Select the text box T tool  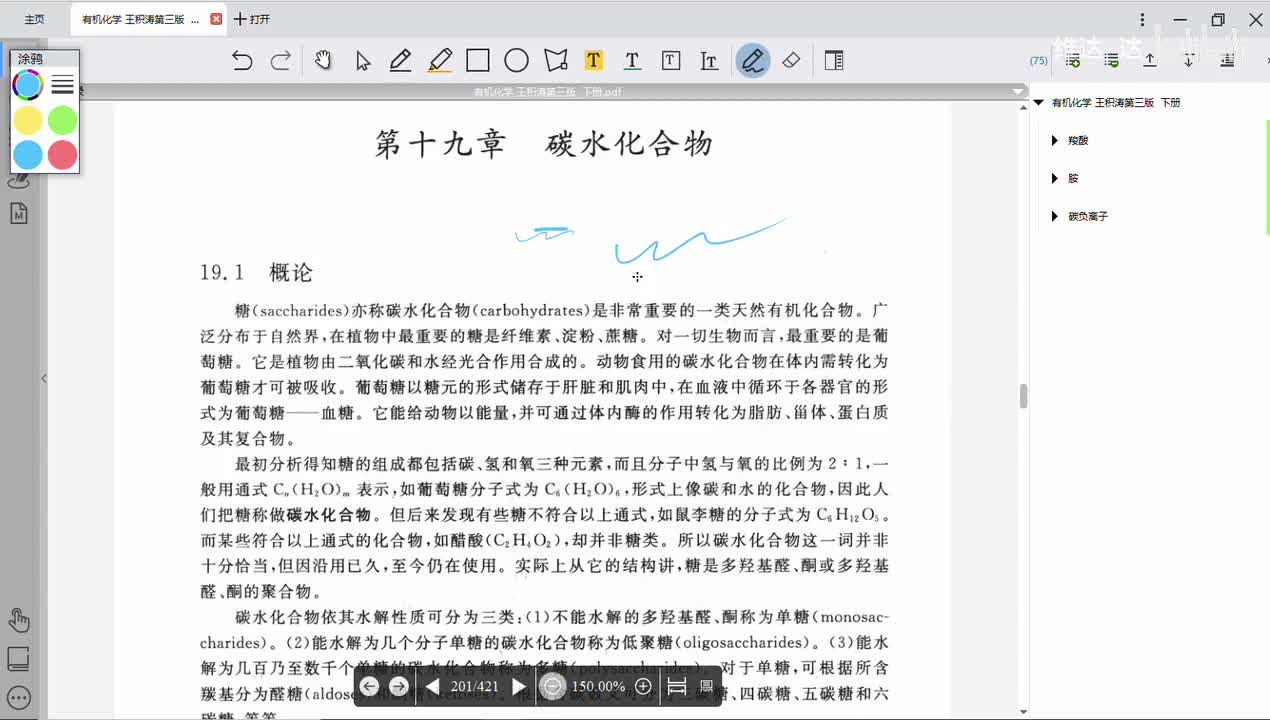(671, 61)
